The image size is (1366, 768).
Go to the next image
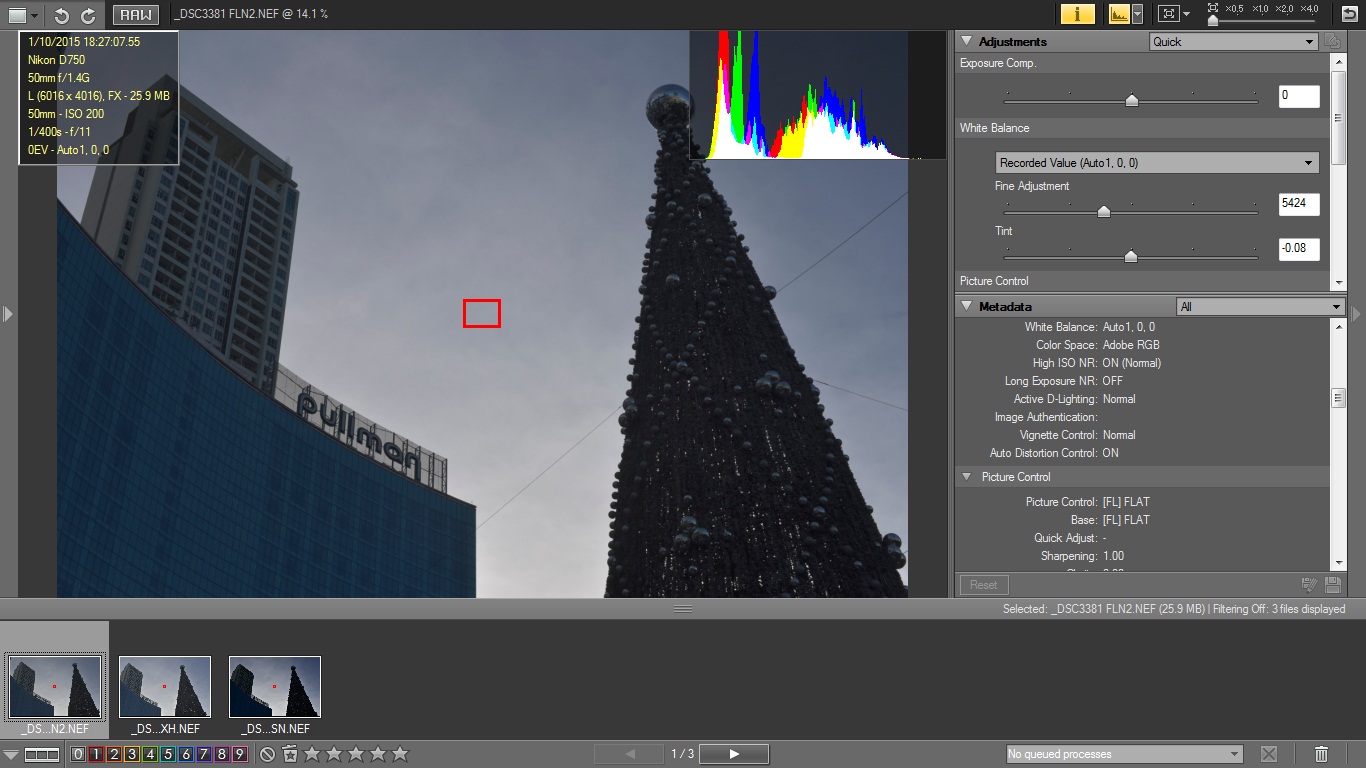click(734, 754)
